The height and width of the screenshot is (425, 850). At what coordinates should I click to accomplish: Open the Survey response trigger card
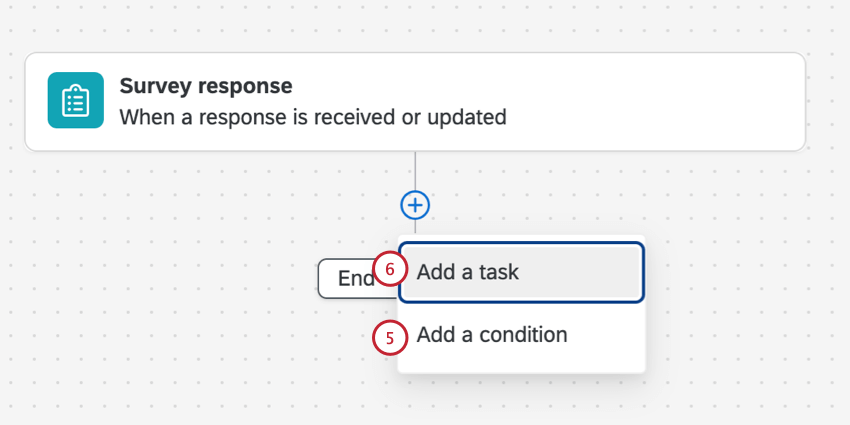pyautogui.click(x=414, y=101)
